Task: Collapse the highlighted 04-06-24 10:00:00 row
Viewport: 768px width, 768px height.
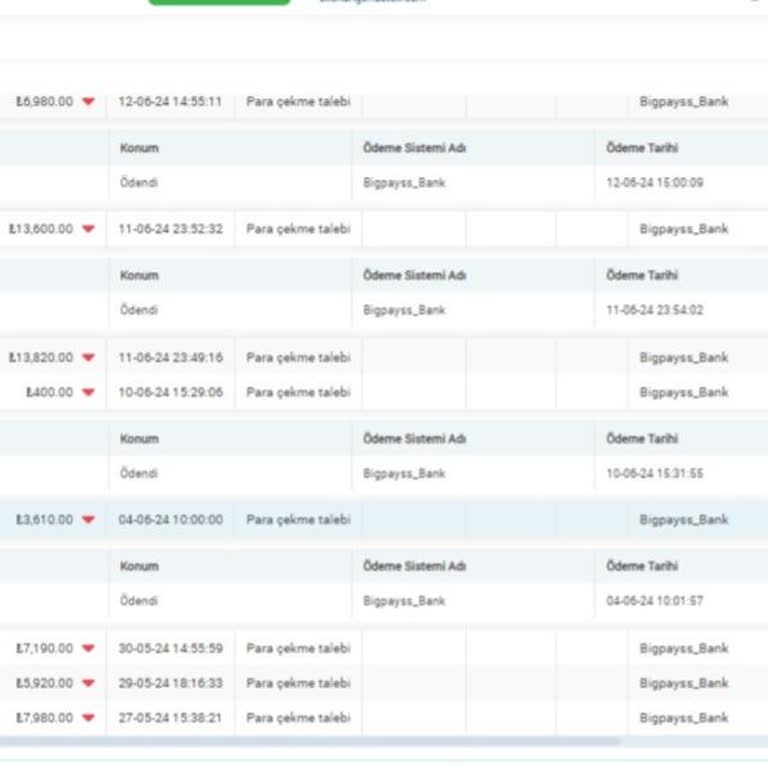Action: 170,520
